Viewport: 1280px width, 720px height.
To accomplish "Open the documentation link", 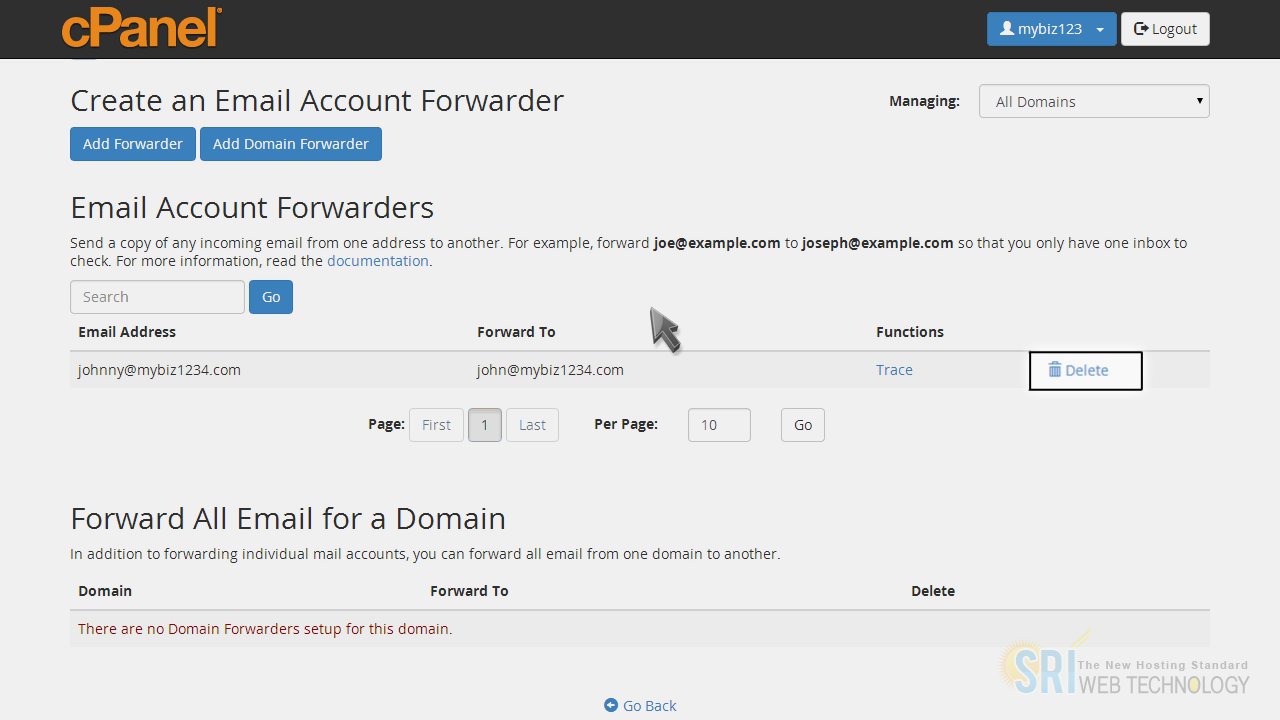I will tap(377, 261).
